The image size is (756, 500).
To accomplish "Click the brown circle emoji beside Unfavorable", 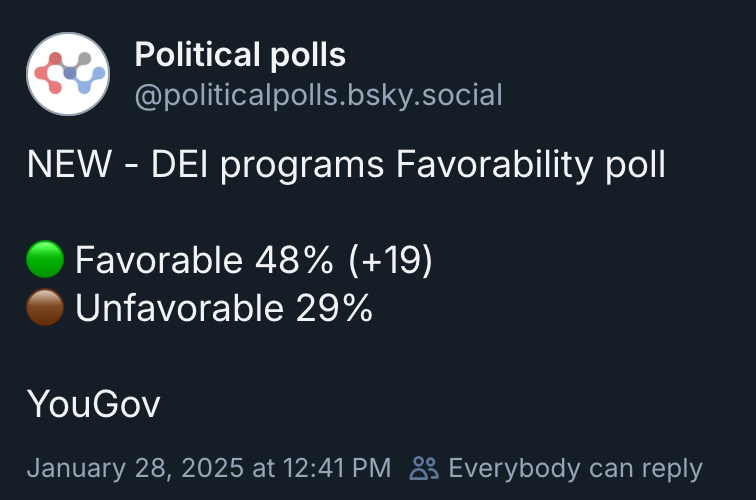I will tap(45, 308).
